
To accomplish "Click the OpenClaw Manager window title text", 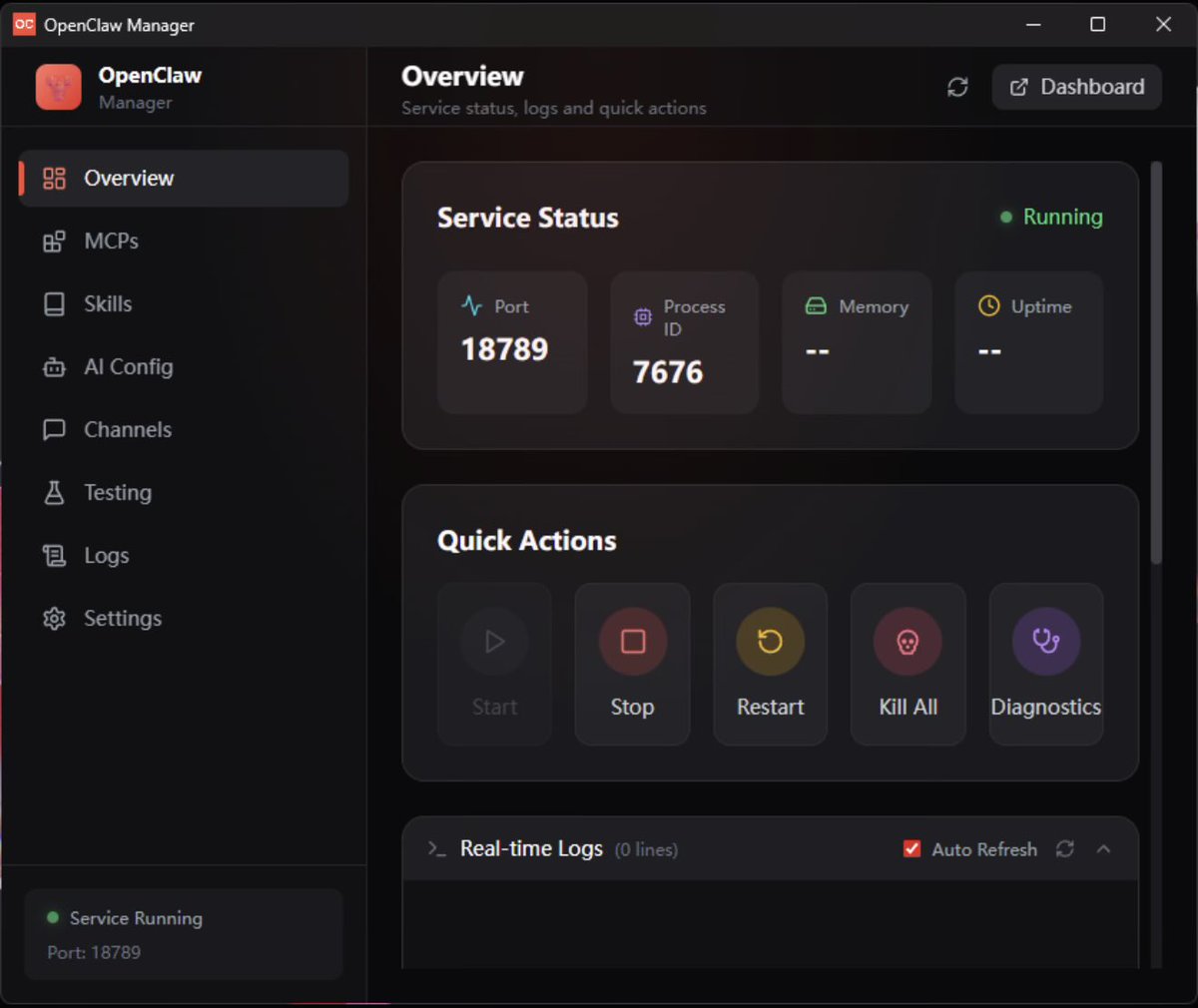I will 119,25.
